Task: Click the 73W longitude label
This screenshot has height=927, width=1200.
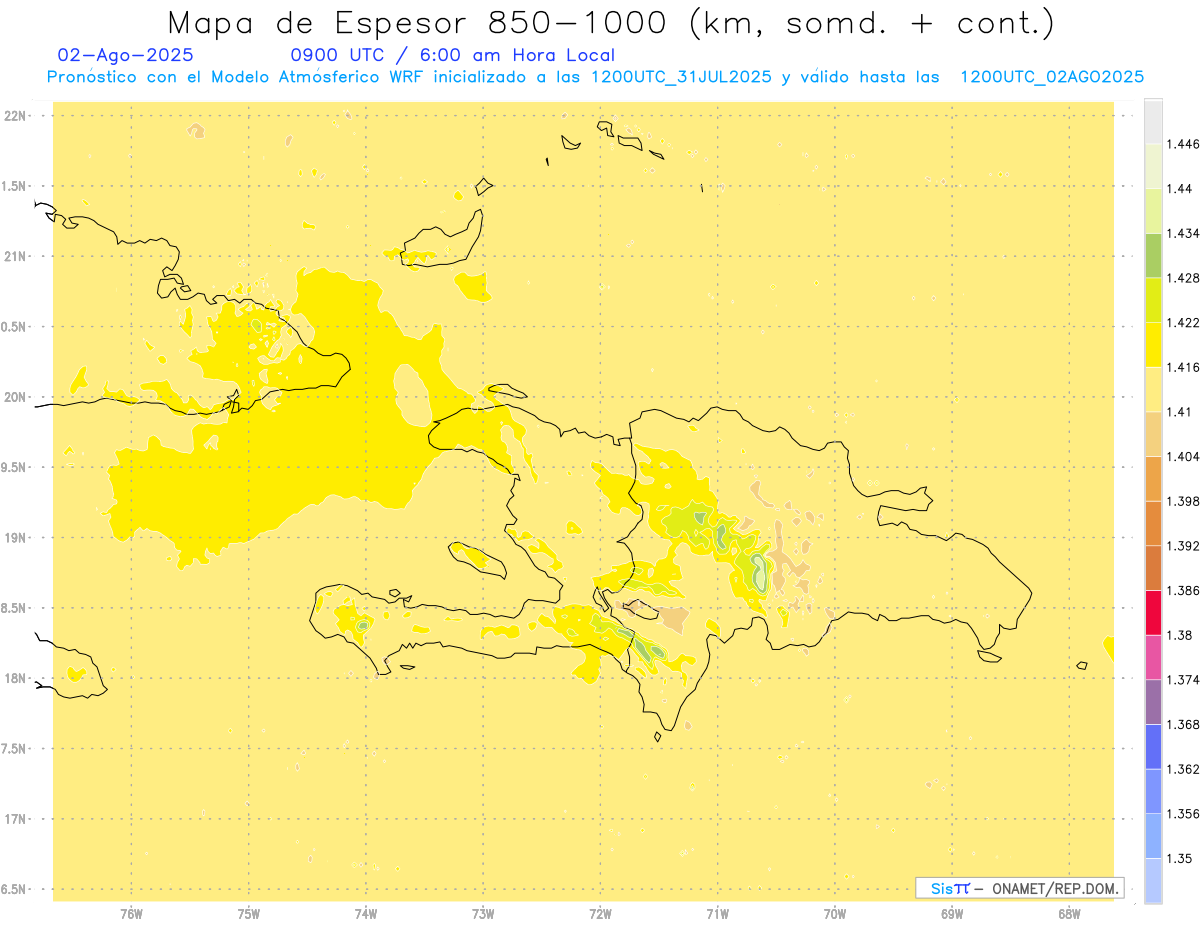Action: [483, 914]
